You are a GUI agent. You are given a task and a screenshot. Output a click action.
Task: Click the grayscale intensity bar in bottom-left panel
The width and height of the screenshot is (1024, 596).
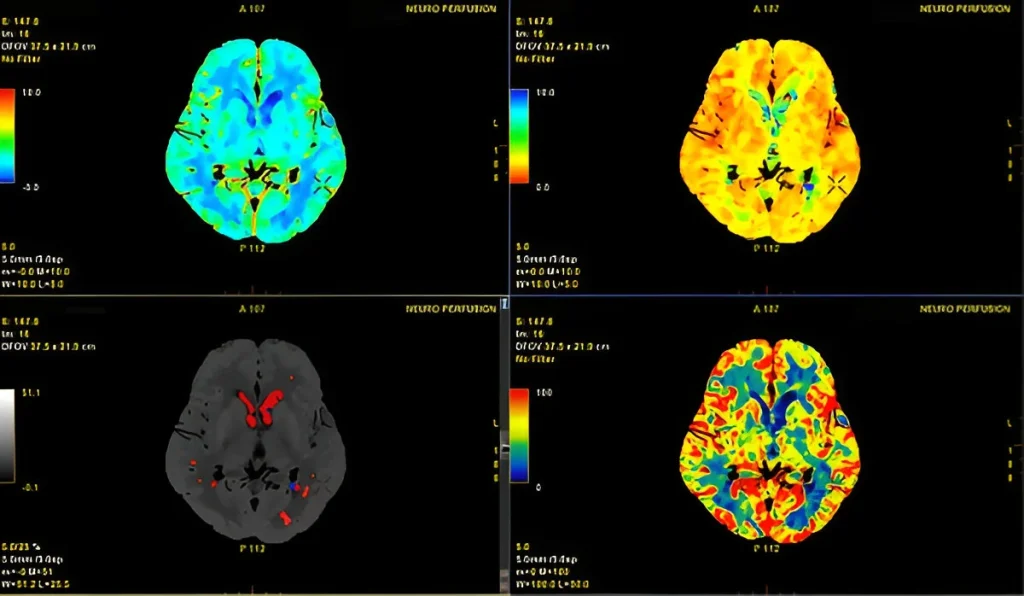pyautogui.click(x=7, y=436)
